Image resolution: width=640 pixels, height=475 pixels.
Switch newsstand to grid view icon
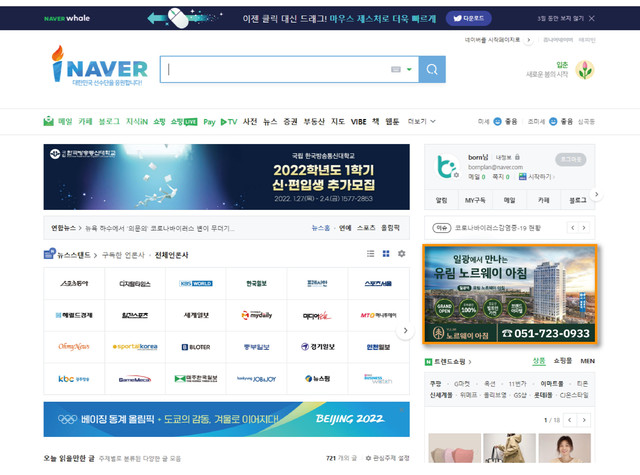[386, 254]
